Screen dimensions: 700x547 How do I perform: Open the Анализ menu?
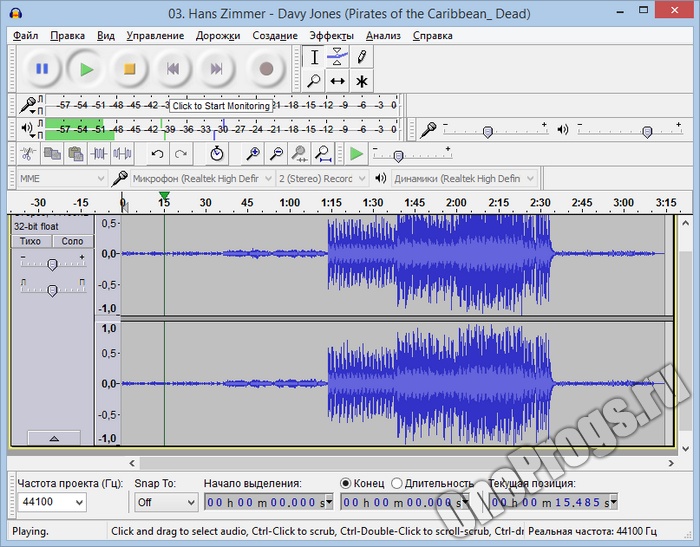click(x=383, y=36)
